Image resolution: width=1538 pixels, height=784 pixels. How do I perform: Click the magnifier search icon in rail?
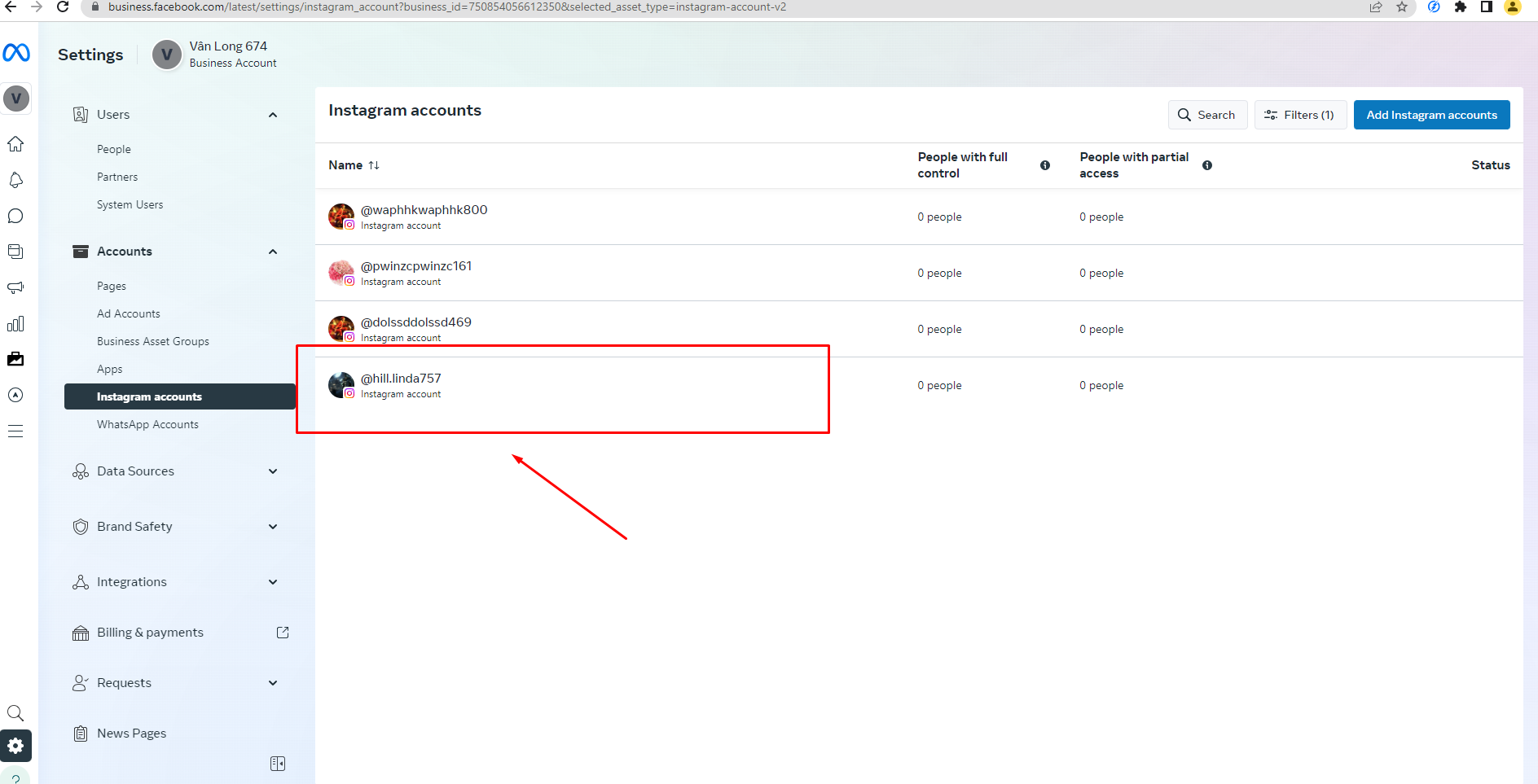(15, 713)
